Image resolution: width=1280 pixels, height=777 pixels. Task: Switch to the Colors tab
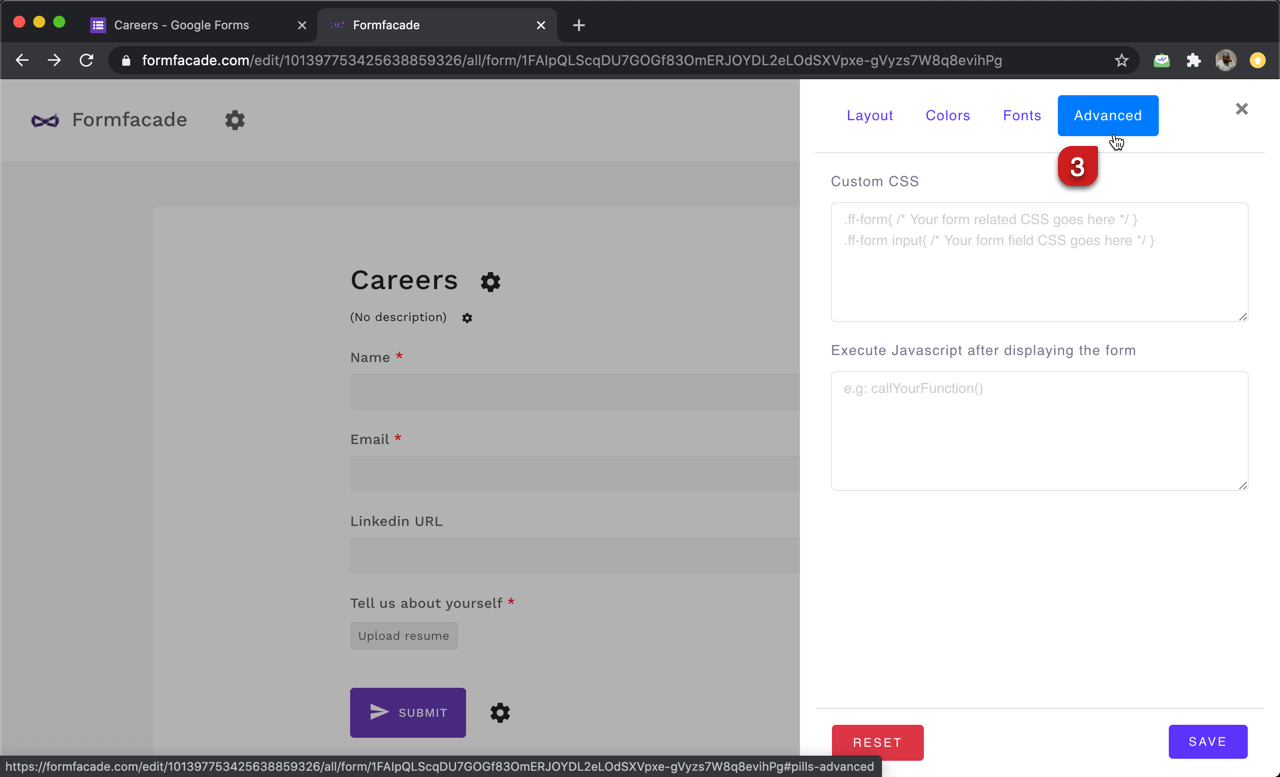pos(947,116)
